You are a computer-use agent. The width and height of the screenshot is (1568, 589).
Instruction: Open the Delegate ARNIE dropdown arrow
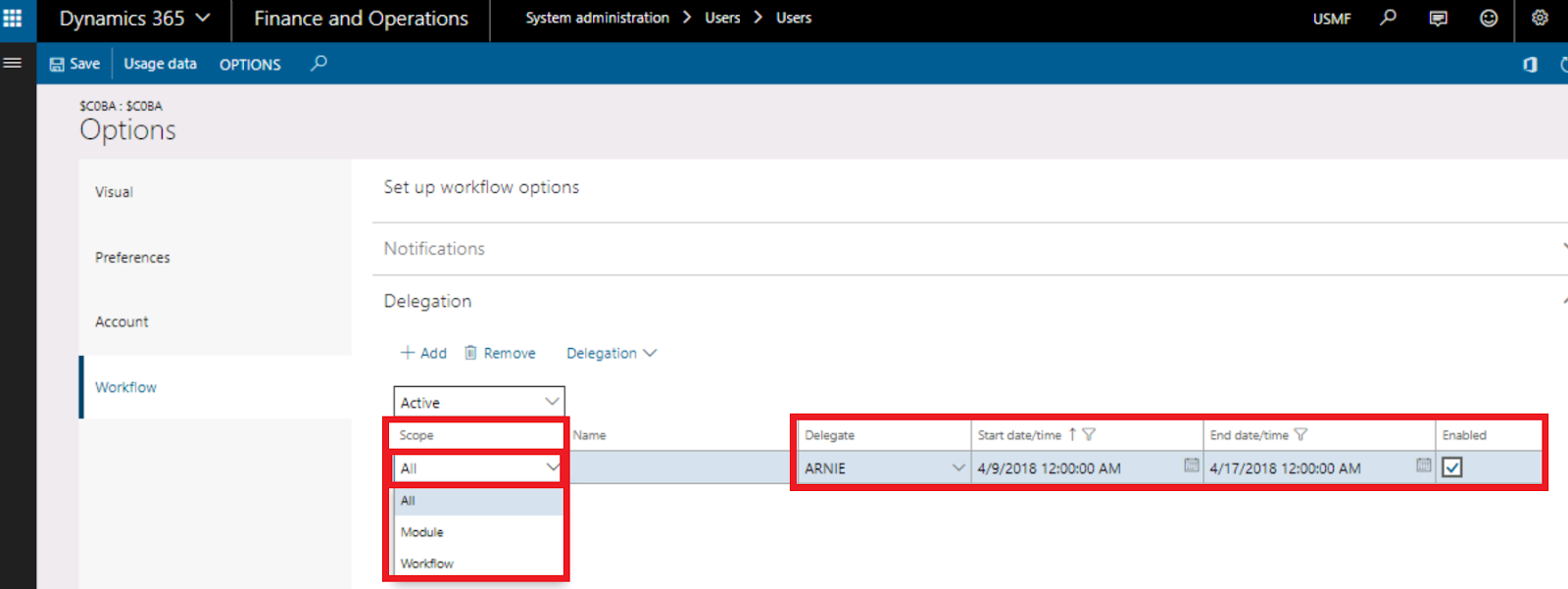pos(957,467)
